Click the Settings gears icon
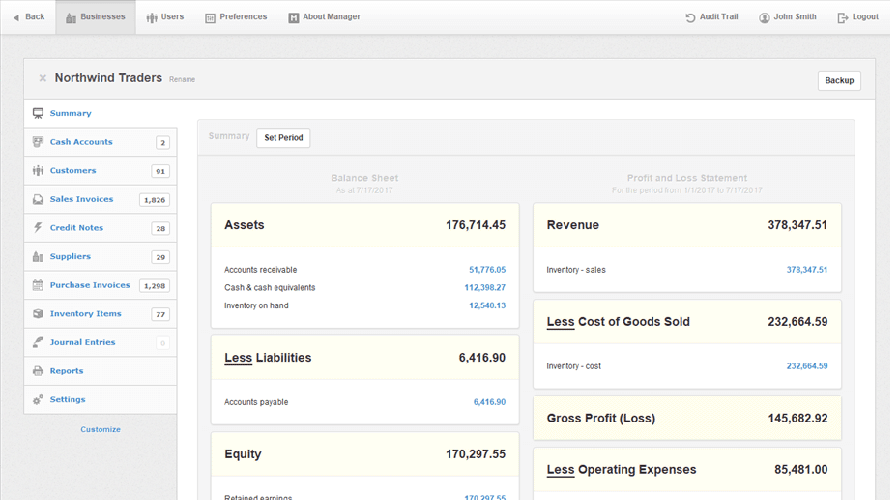This screenshot has height=500, width=890. click(x=38, y=400)
